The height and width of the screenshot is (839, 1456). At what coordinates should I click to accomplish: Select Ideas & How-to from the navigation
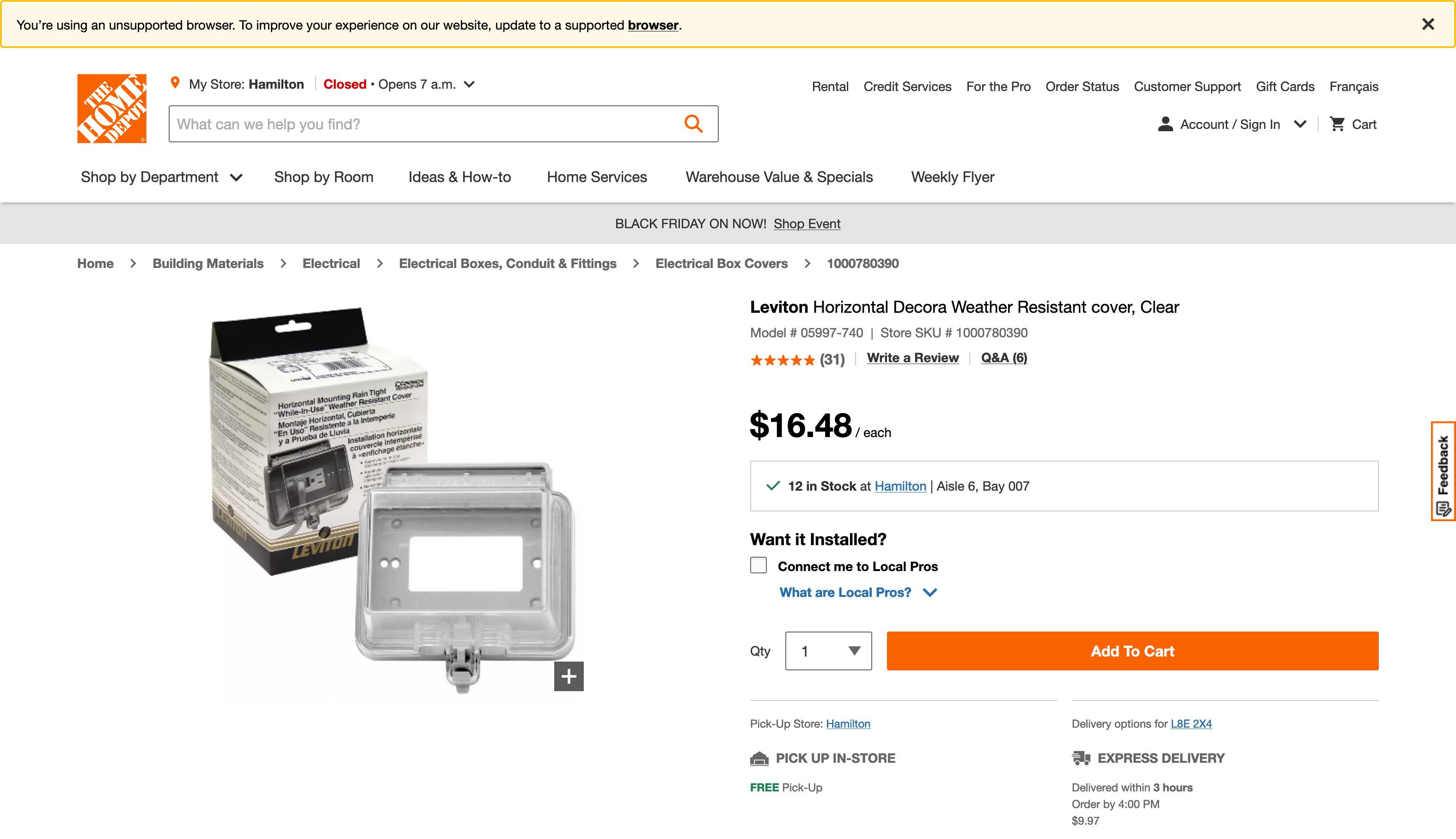(459, 177)
